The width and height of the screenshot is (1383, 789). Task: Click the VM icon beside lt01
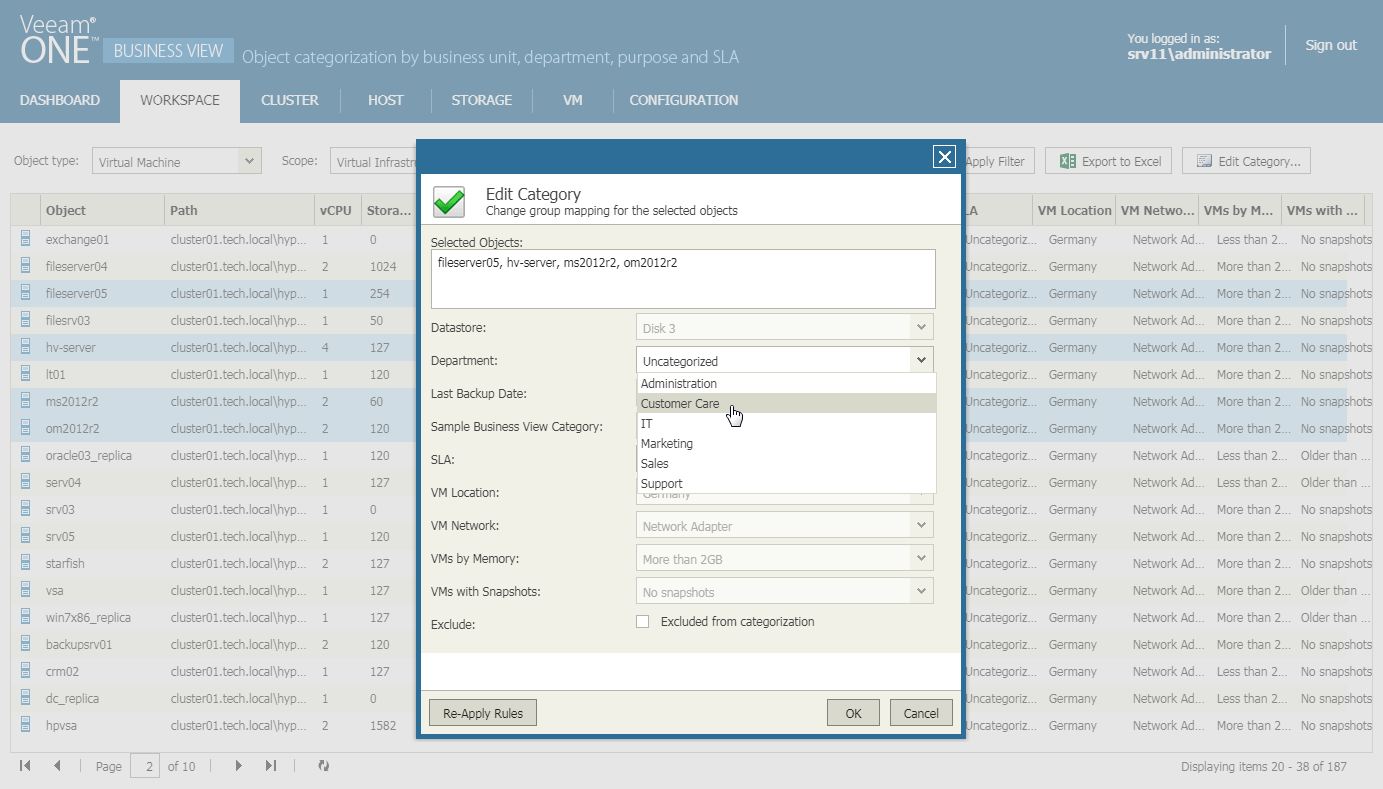click(26, 375)
